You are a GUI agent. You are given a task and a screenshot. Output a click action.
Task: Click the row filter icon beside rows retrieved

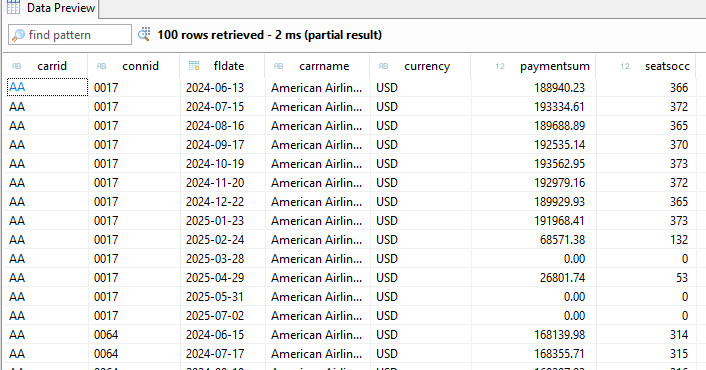tap(144, 34)
